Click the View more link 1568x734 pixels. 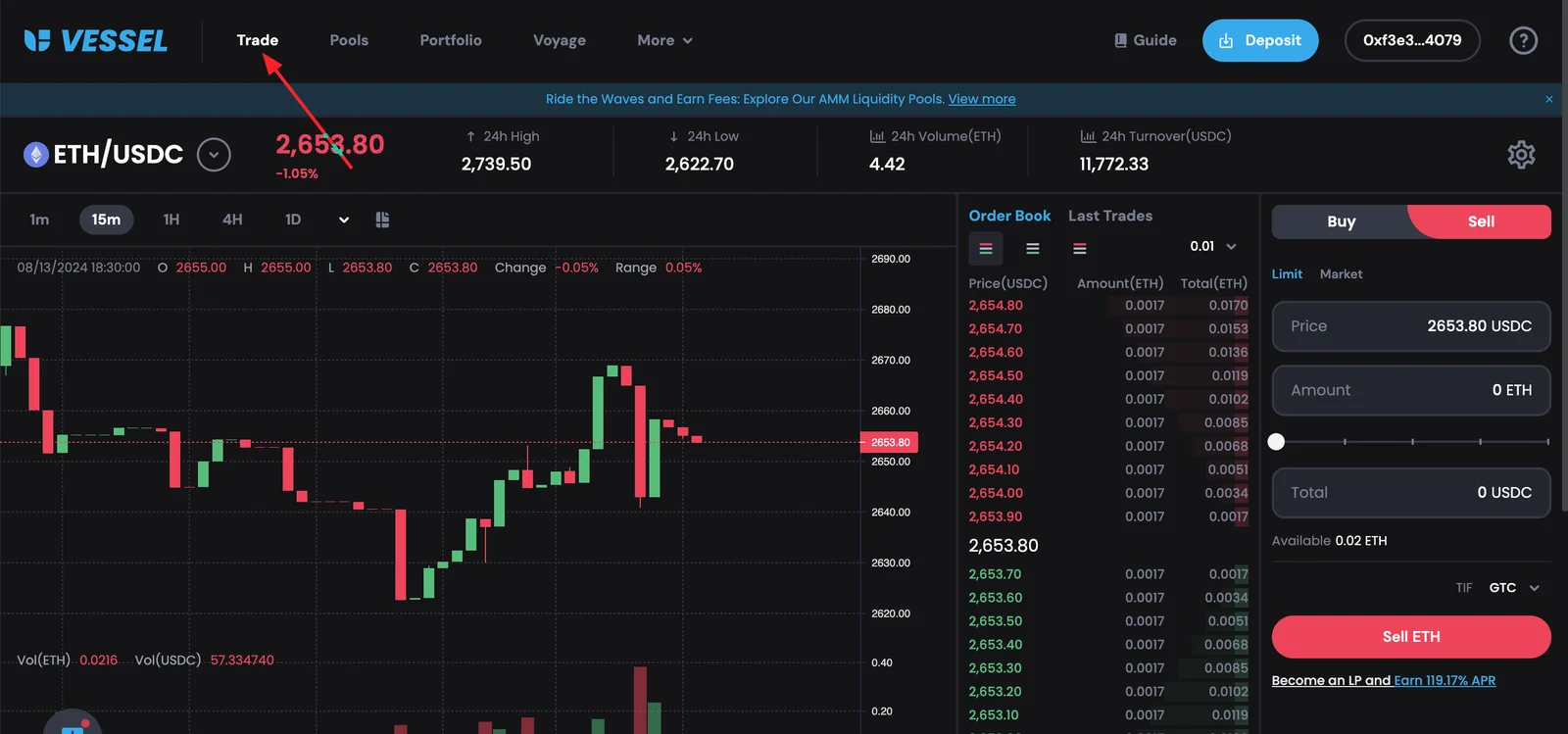(982, 99)
